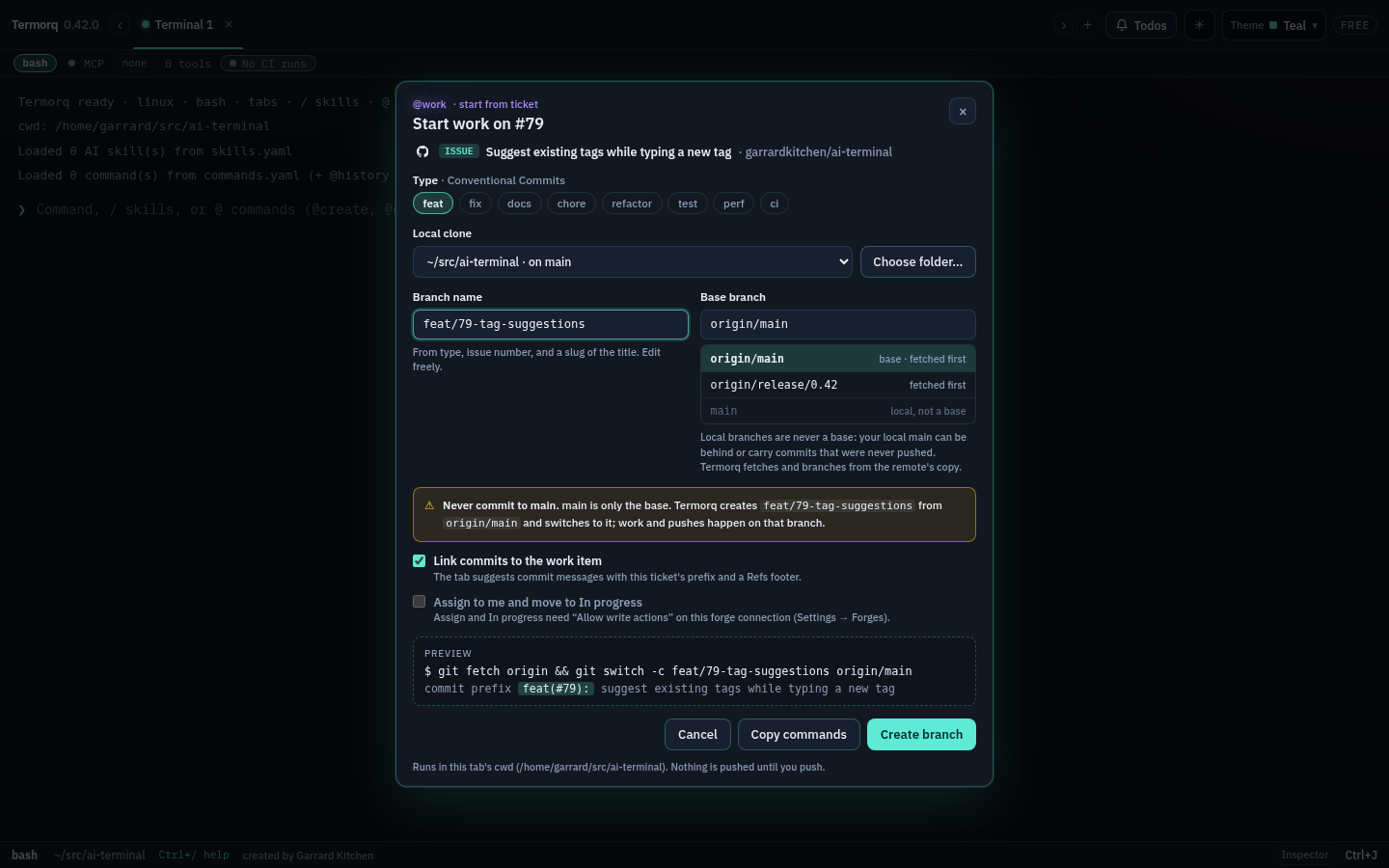This screenshot has height=868, width=1389.
Task: Click the MCP status indicator
Action: pyautogui.click(x=86, y=64)
